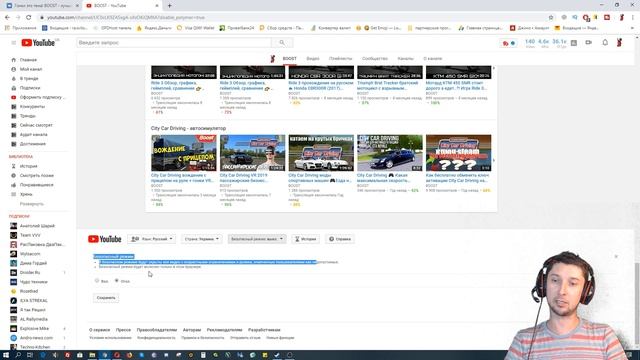Open the Безопасный режим dropdown
This screenshot has height=360, width=640.
[x=257, y=239]
